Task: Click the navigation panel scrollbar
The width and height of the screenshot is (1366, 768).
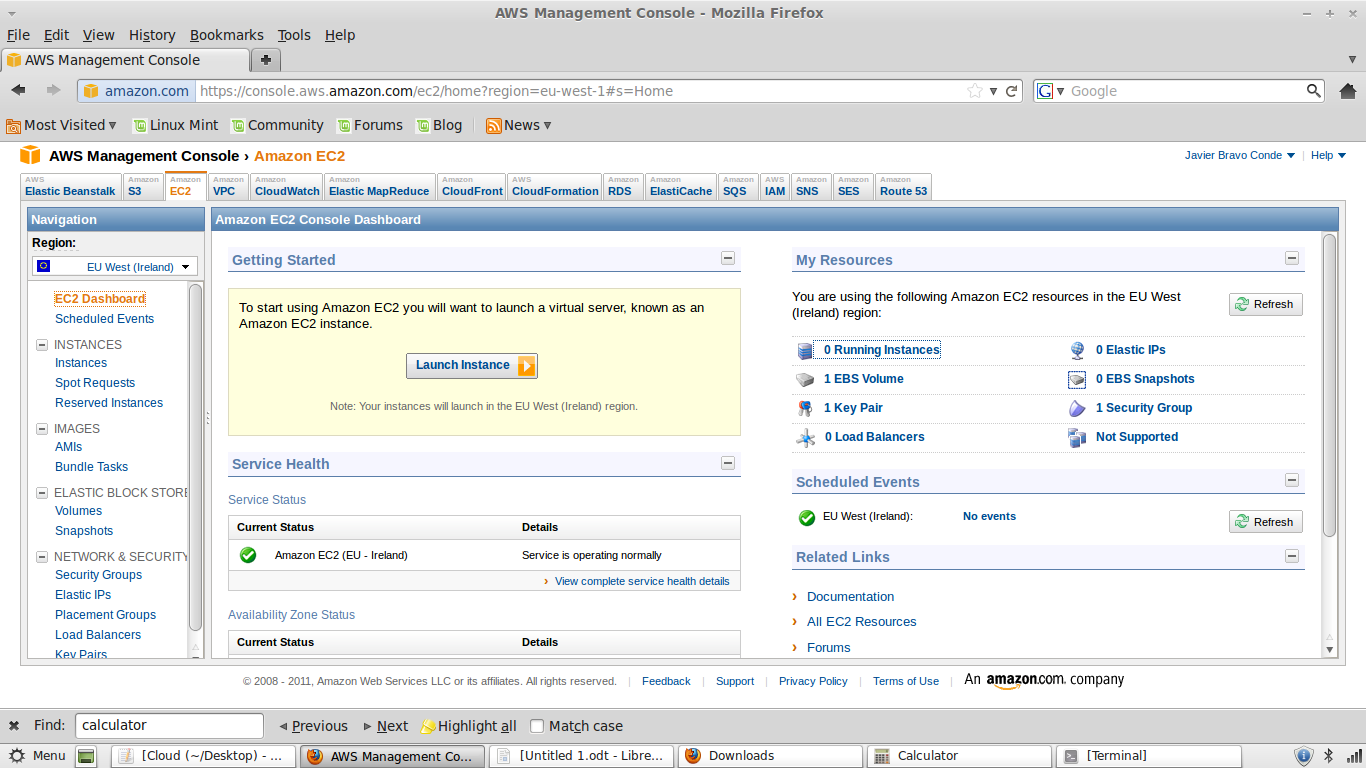Action: click(195, 458)
